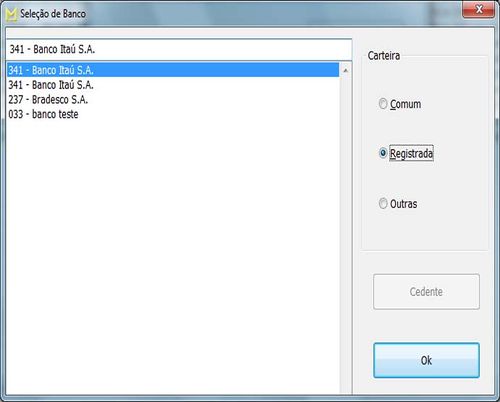The image size is (500, 402).
Task: Click the yellow application icon in title bar
Action: coord(11,14)
